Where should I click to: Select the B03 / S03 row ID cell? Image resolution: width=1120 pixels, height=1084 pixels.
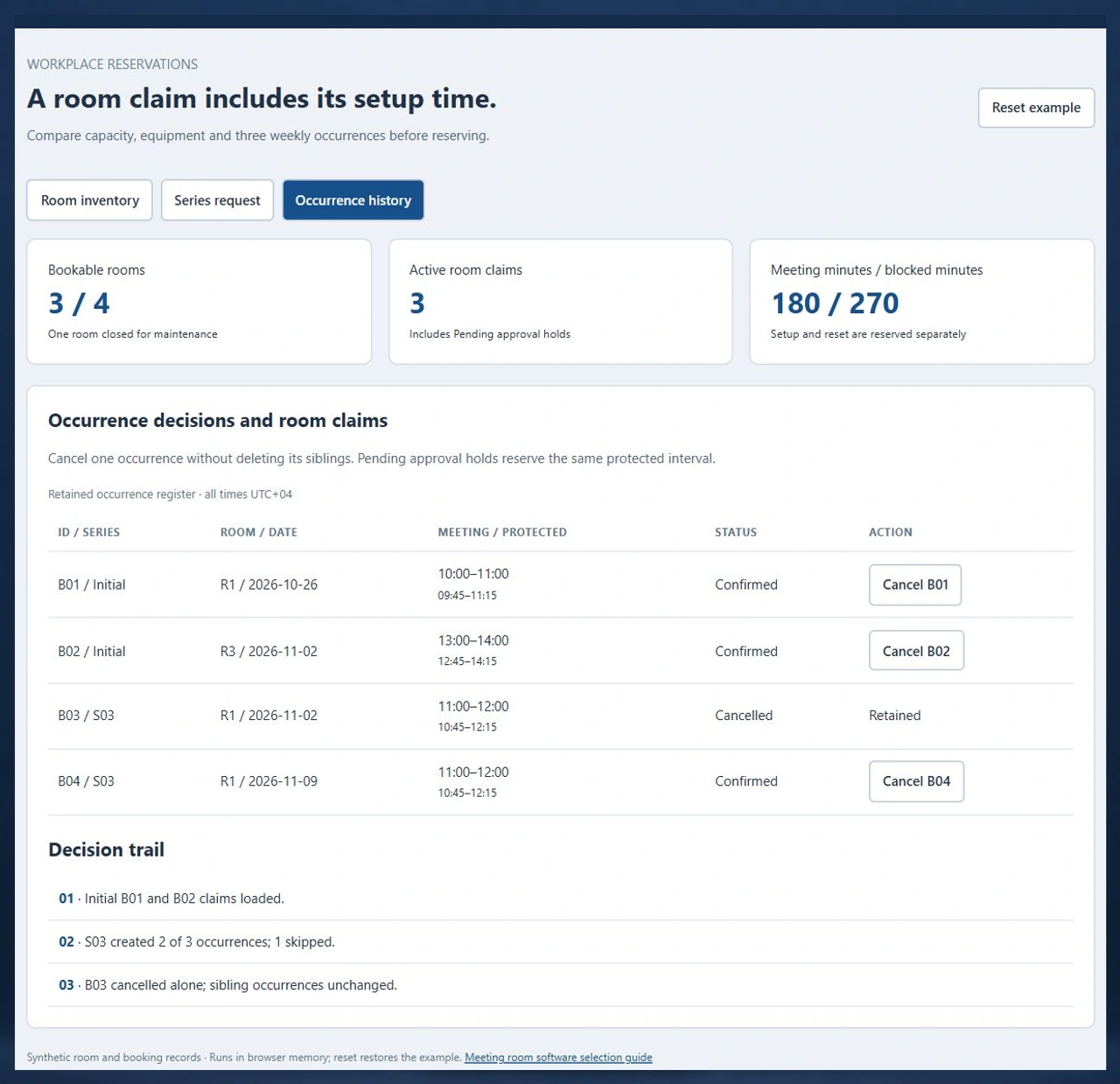pos(86,716)
